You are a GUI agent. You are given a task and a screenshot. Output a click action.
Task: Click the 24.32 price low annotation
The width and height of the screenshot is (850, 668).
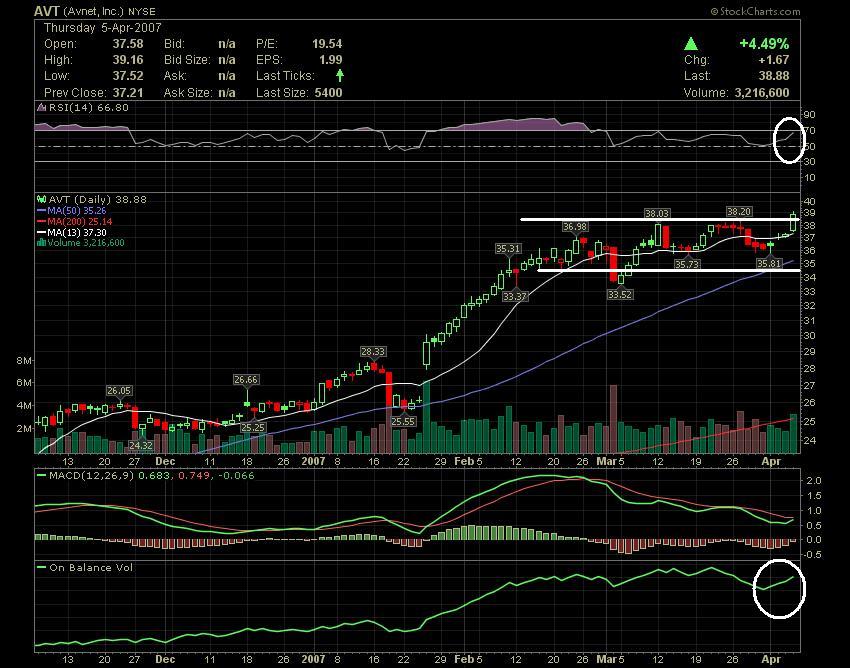pyautogui.click(x=140, y=445)
